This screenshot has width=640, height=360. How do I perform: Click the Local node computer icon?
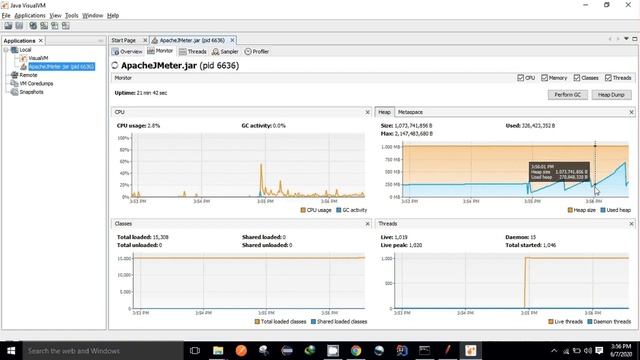click(15, 50)
